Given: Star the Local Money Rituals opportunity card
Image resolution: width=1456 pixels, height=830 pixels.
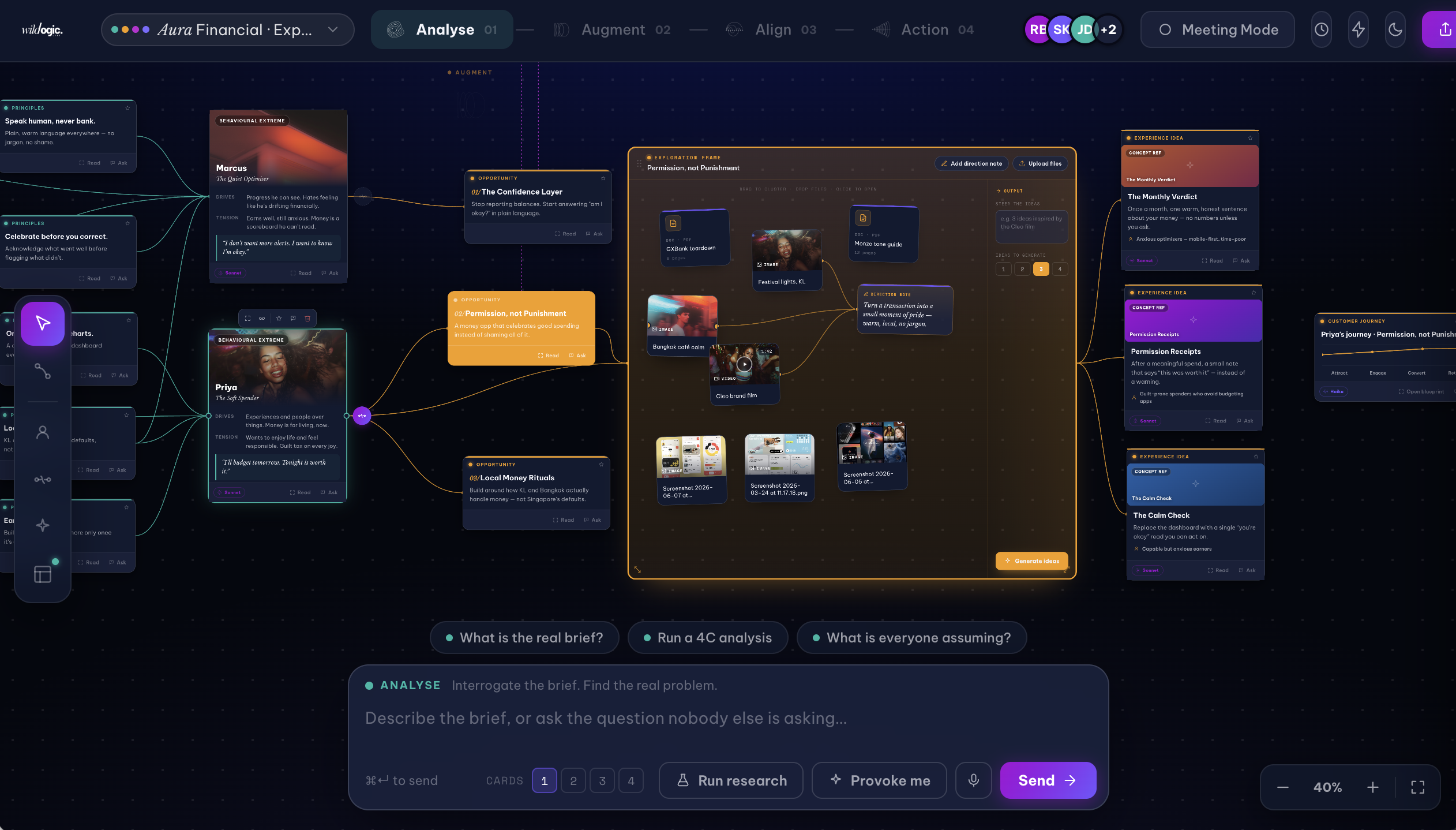Looking at the screenshot, I should (601, 465).
